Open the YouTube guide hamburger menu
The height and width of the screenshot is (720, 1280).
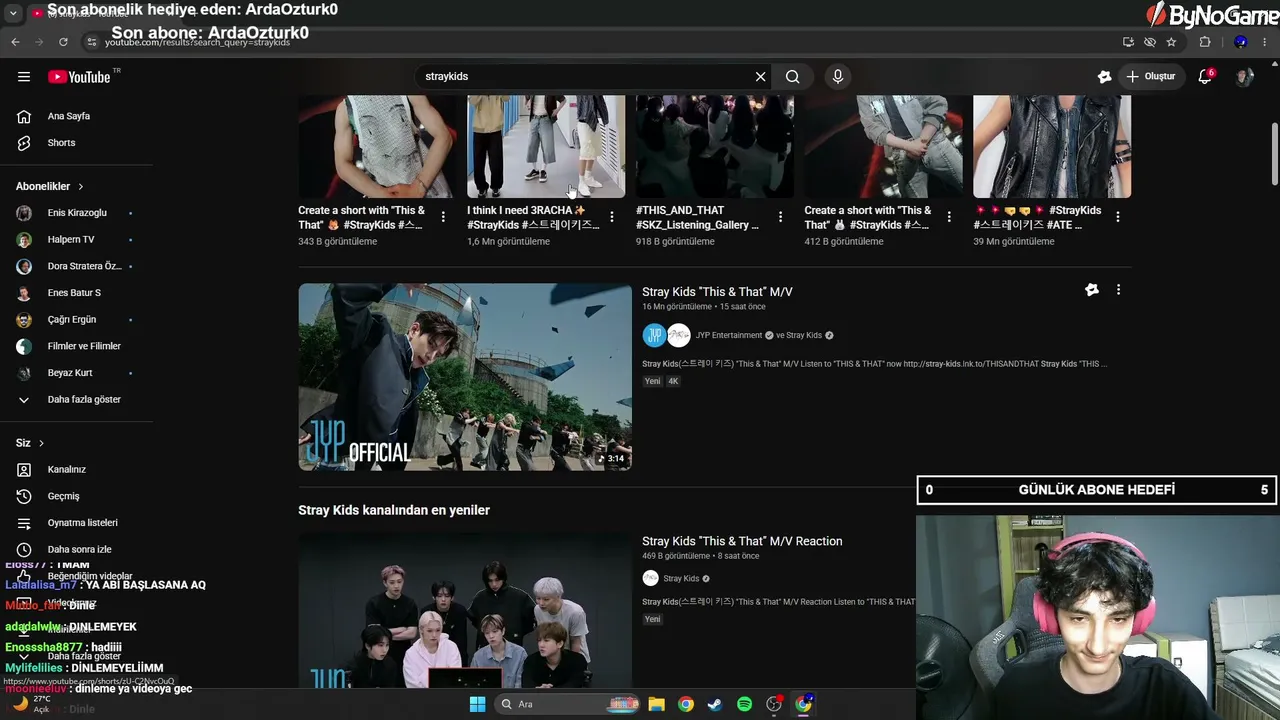(x=24, y=77)
